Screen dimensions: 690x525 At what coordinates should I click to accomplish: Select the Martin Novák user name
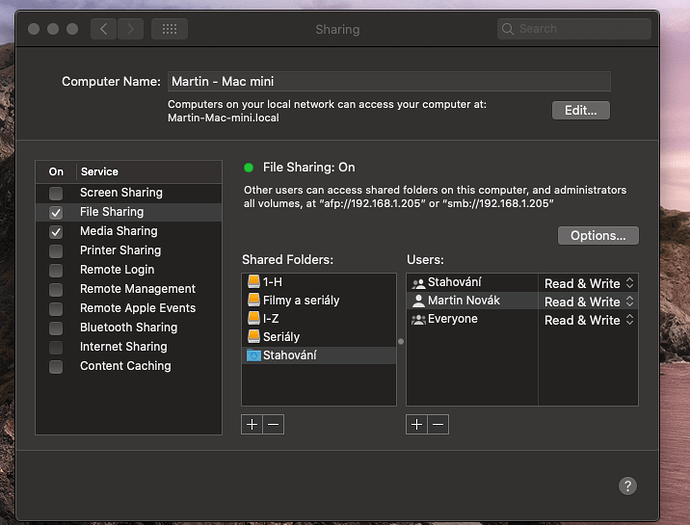tap(464, 301)
